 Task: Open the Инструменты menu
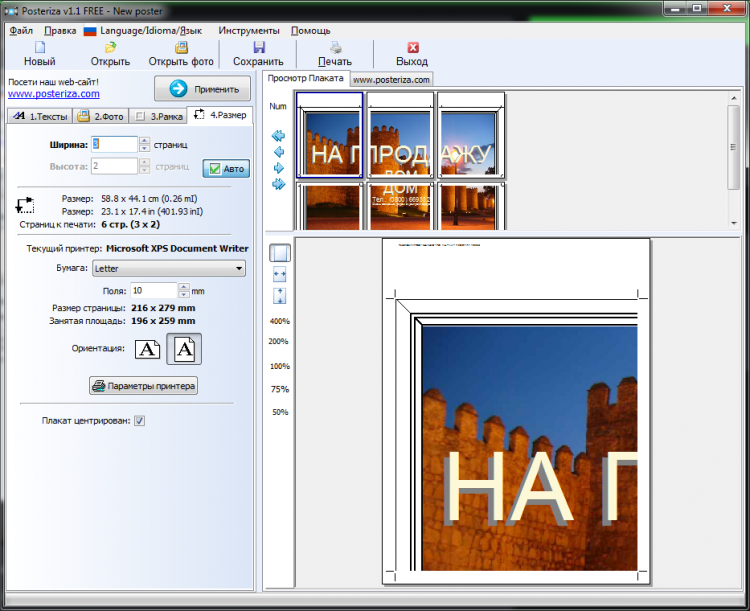coord(251,30)
